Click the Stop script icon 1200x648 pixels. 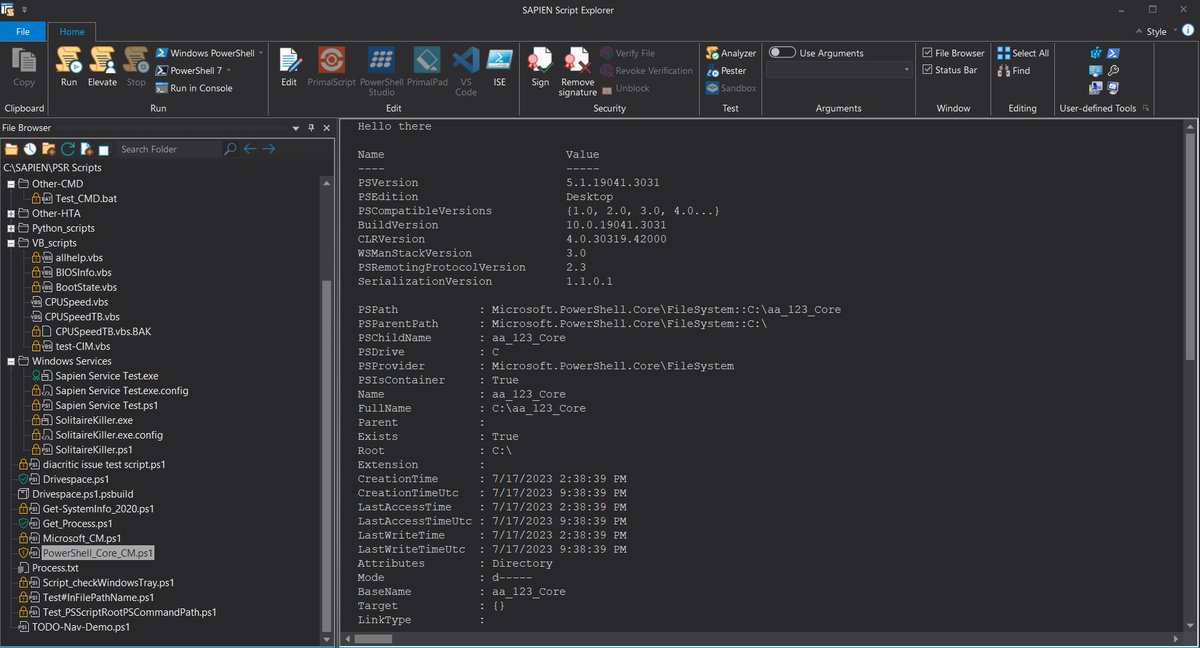[x=136, y=67]
